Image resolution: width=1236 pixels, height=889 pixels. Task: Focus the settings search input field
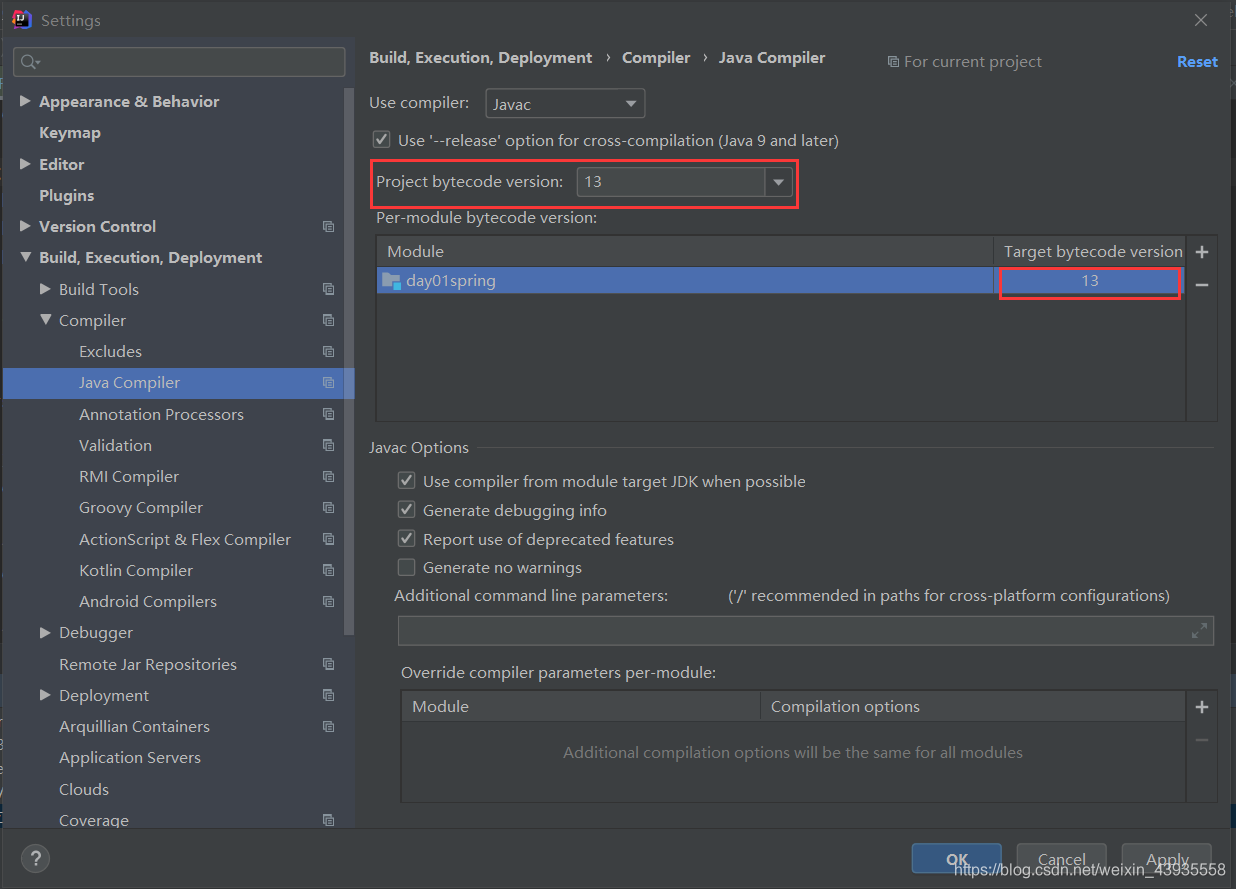(x=179, y=62)
